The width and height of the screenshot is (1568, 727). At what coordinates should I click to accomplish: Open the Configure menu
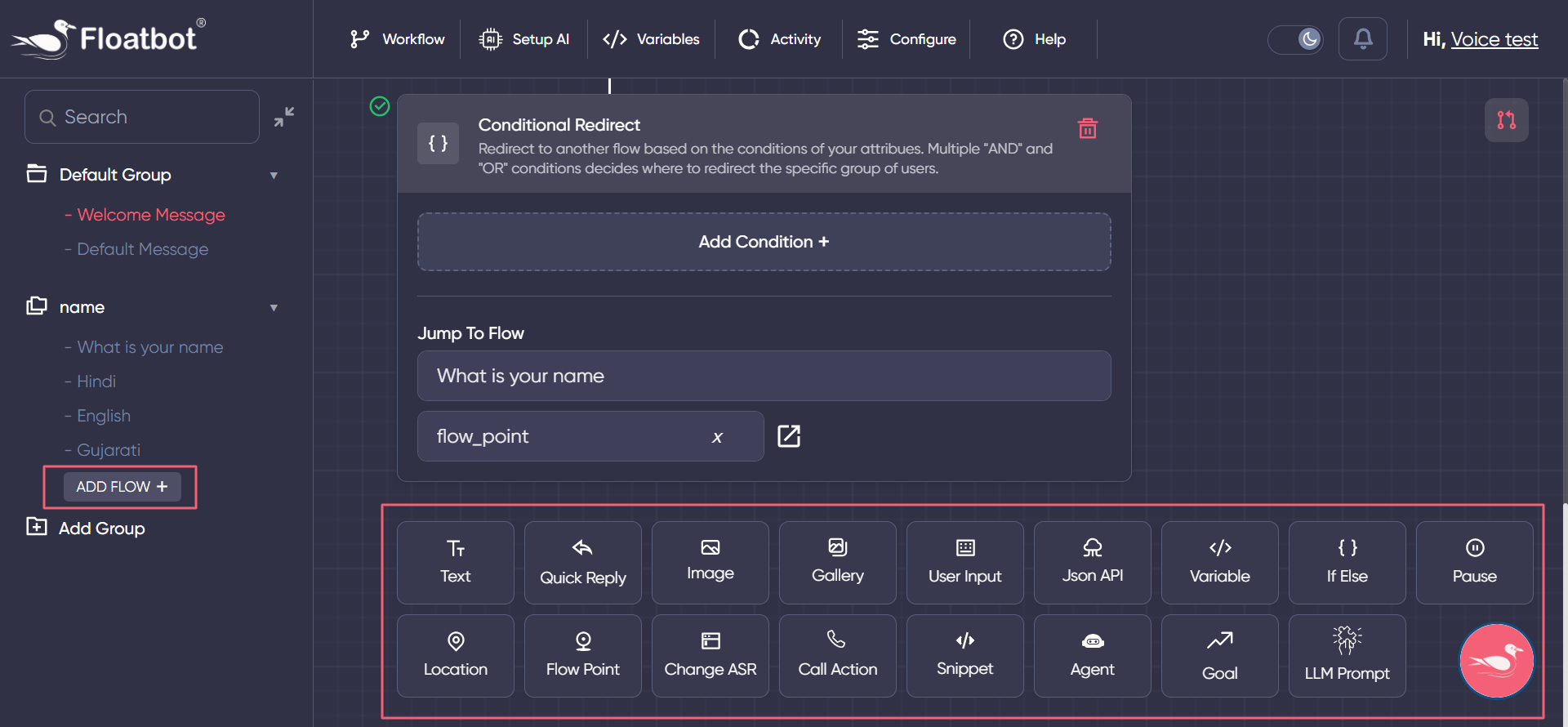tap(906, 39)
